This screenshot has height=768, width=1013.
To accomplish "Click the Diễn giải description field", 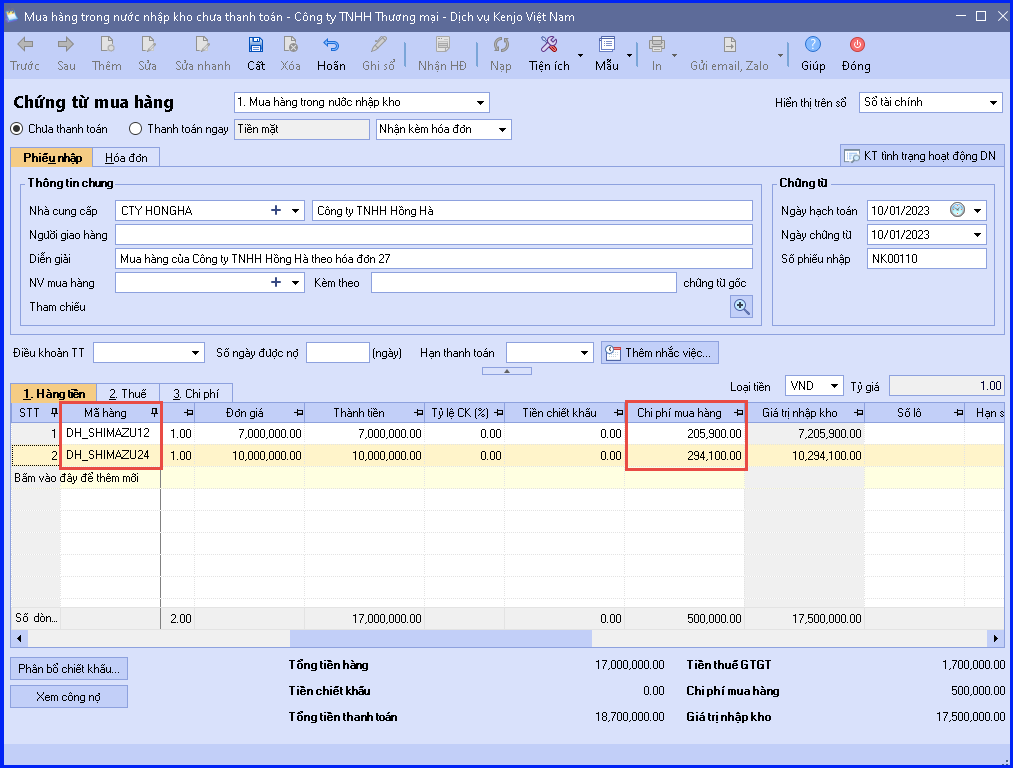I will [x=433, y=259].
